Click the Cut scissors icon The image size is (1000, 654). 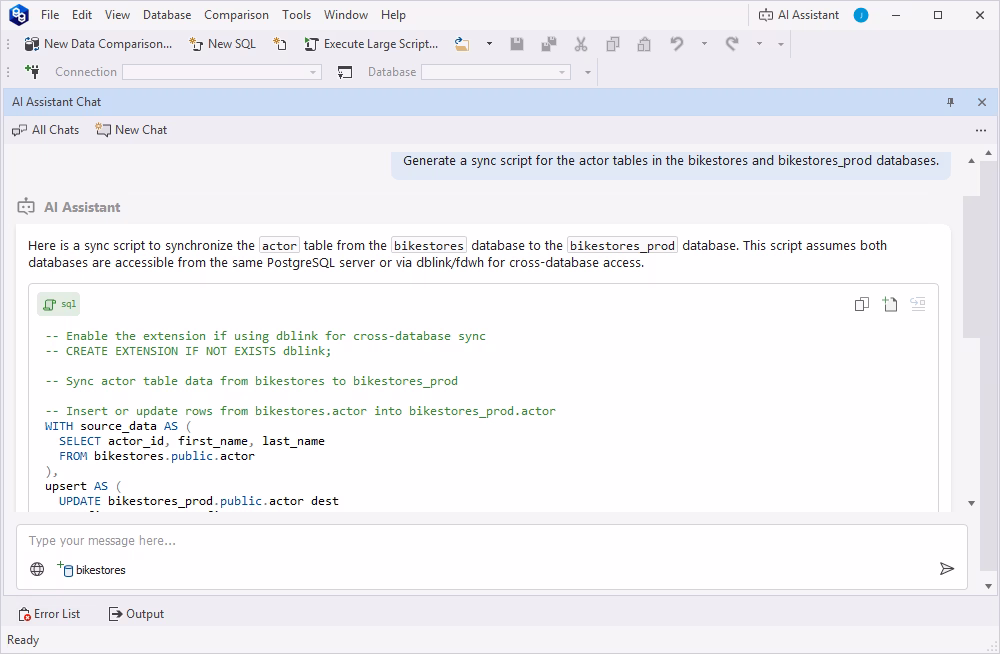[580, 44]
